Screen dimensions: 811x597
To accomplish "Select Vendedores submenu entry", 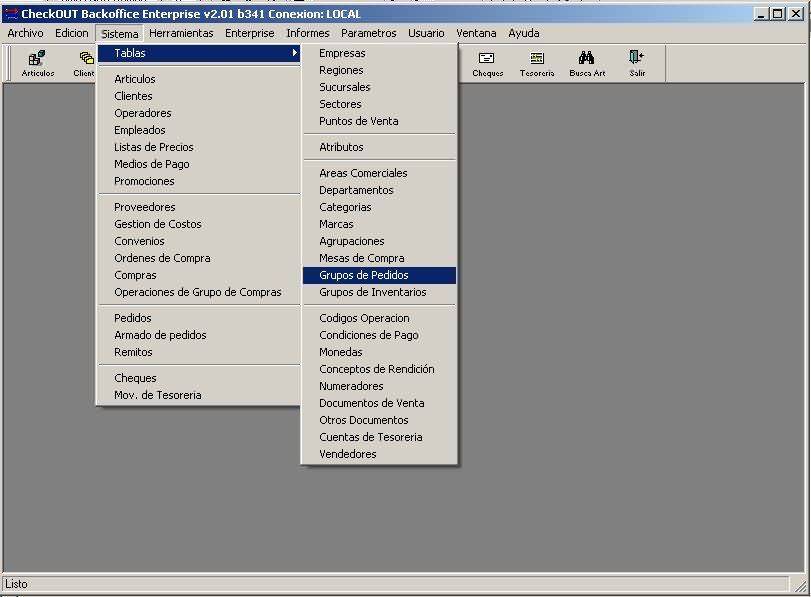I will tap(379, 454).
